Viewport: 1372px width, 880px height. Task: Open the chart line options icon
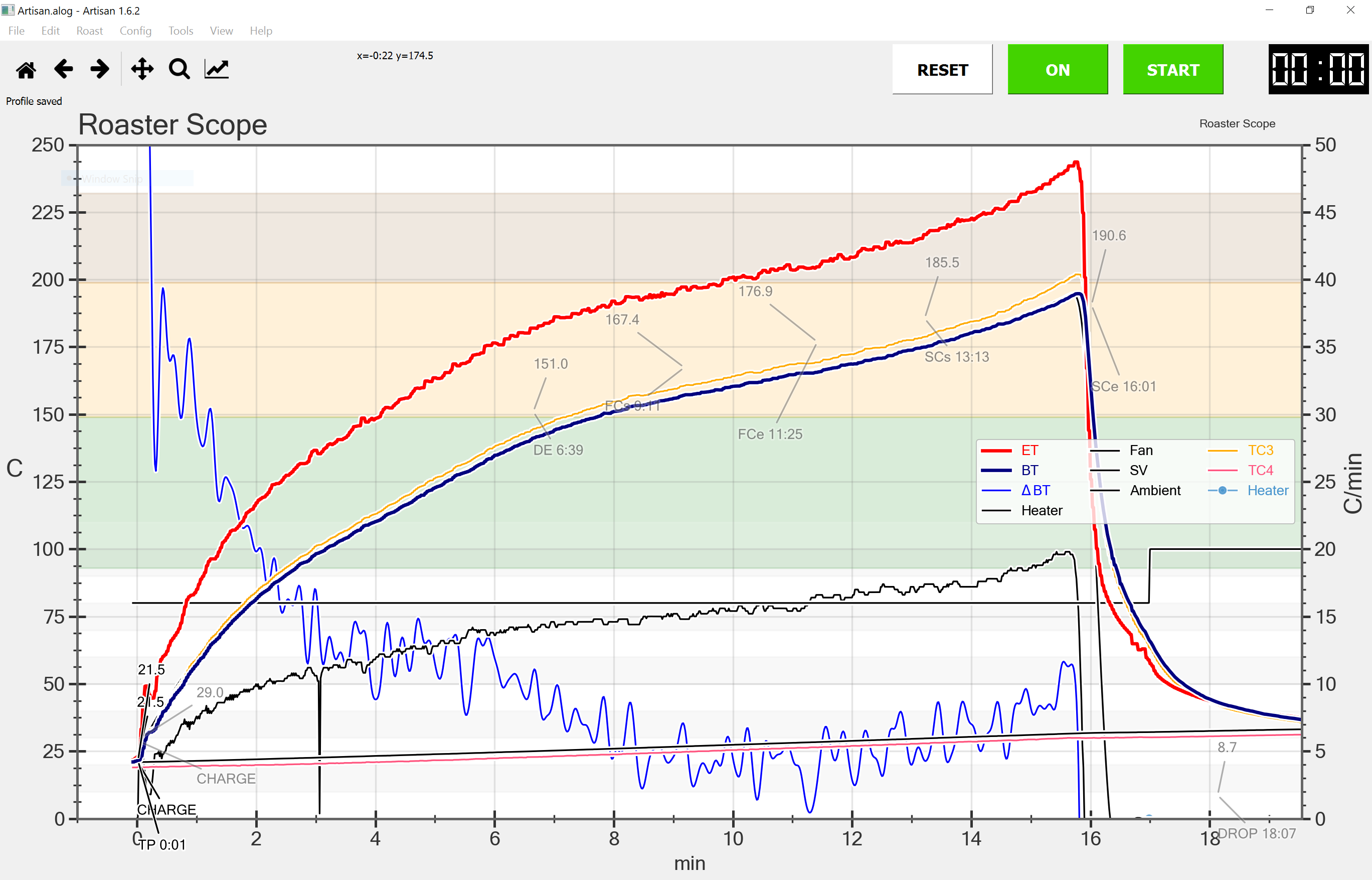pos(217,69)
